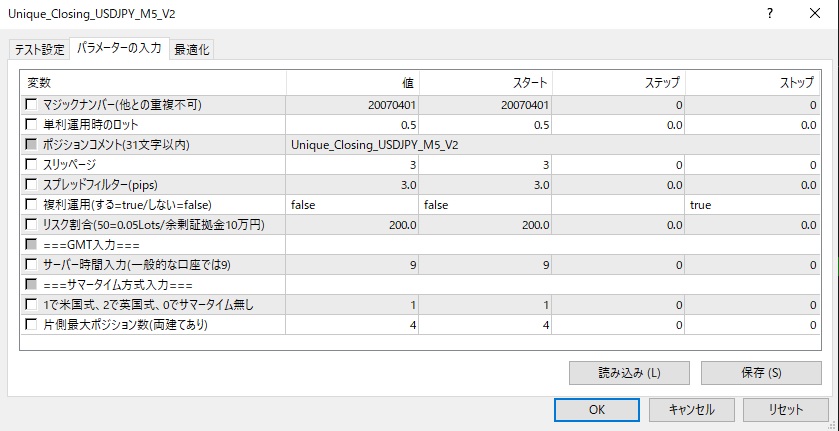Select the パラメーターの入力 tab

119,49
